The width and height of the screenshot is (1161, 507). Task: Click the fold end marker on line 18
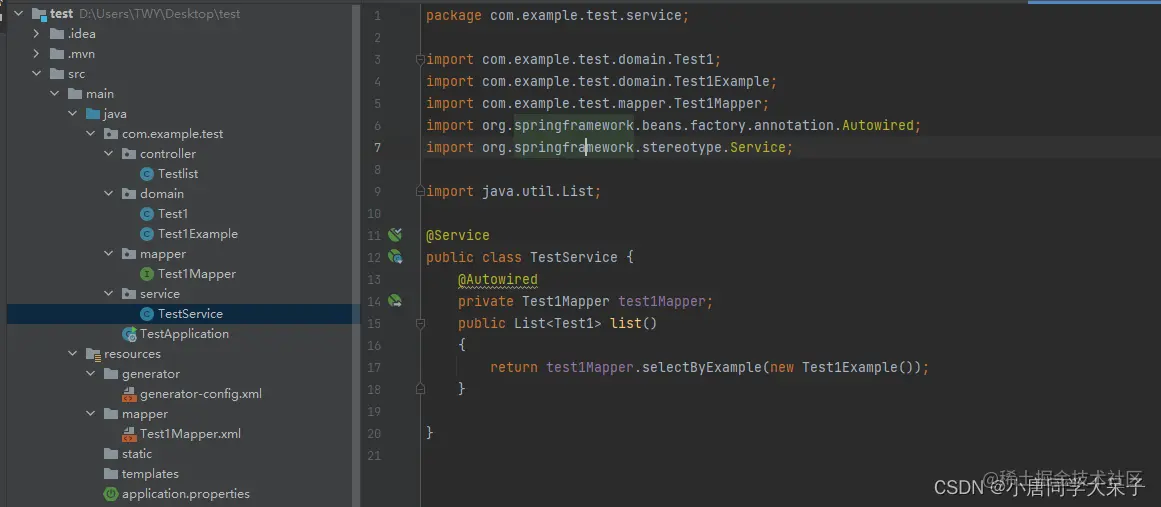420,388
